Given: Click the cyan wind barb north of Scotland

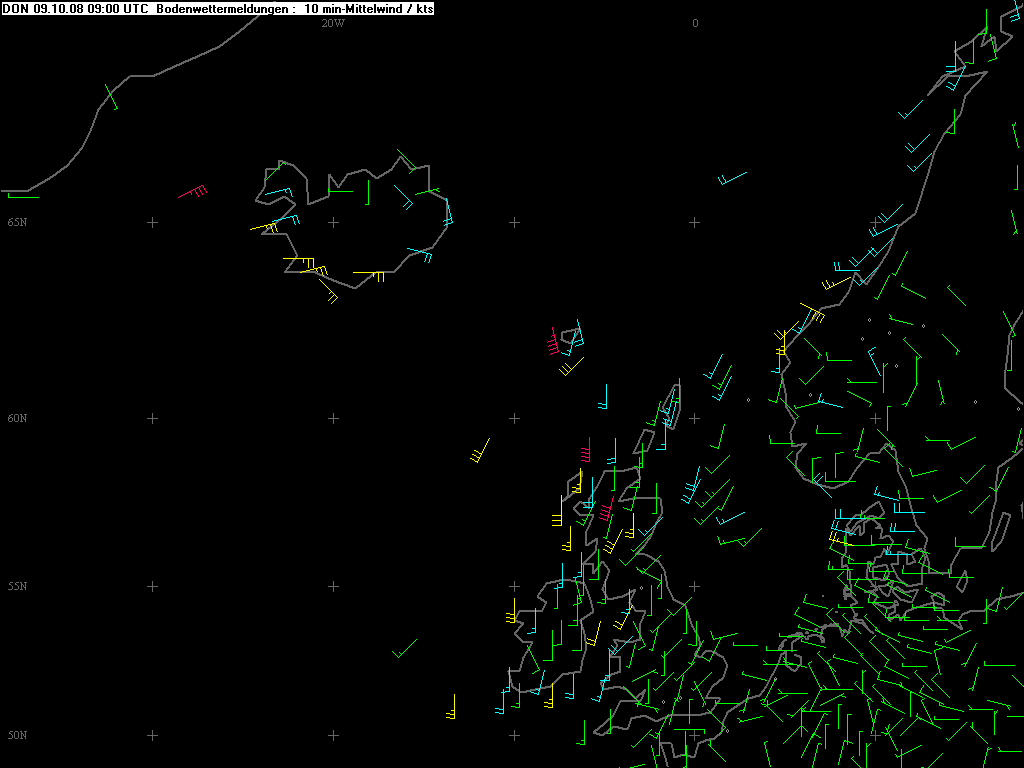Looking at the screenshot, I should click(604, 397).
